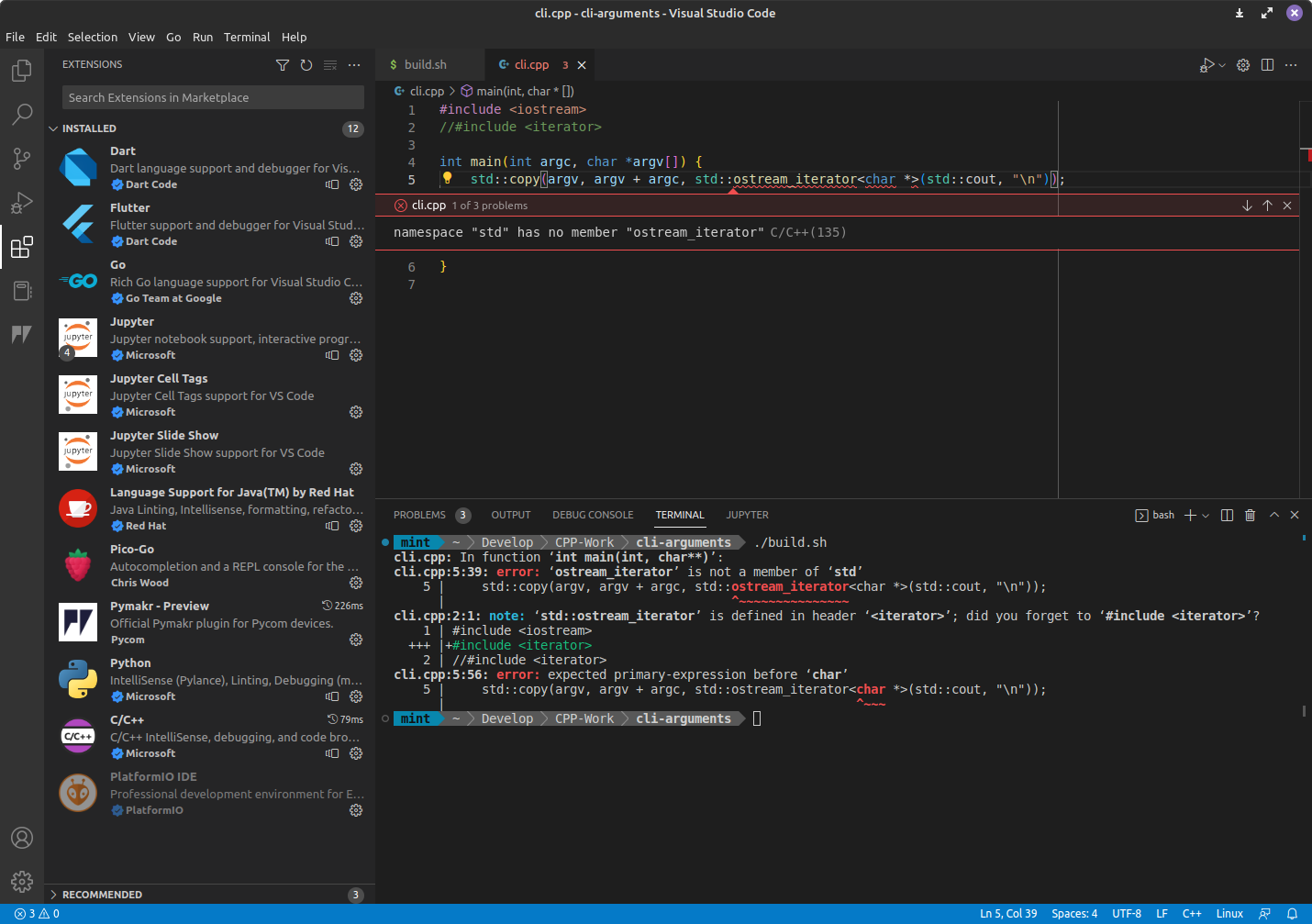Change language mode C++ in status bar

pos(1192,914)
